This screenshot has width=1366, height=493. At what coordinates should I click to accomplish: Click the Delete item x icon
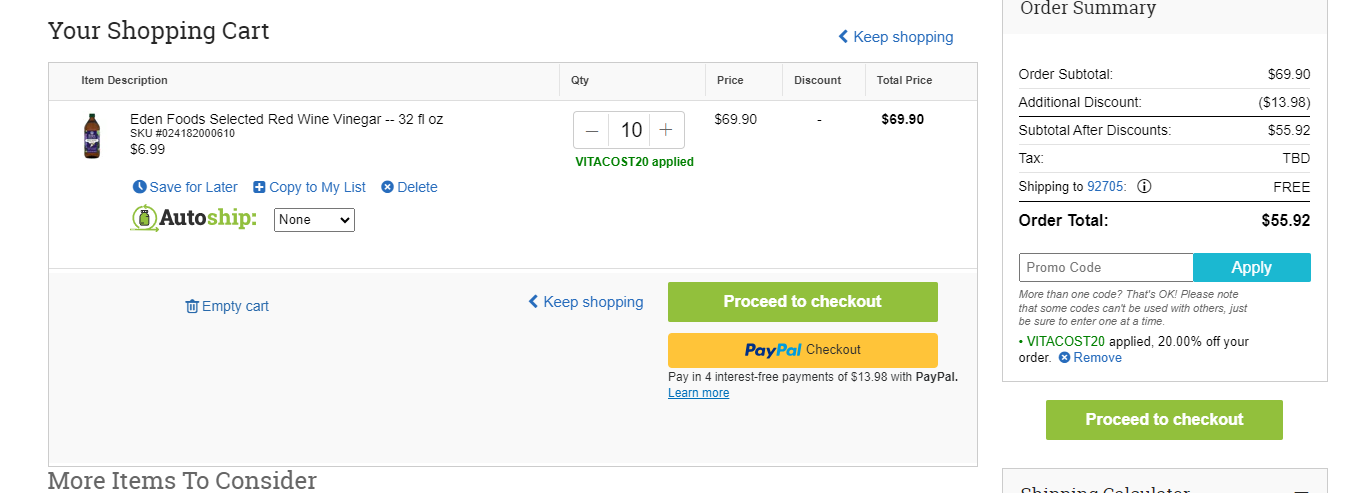tap(387, 187)
